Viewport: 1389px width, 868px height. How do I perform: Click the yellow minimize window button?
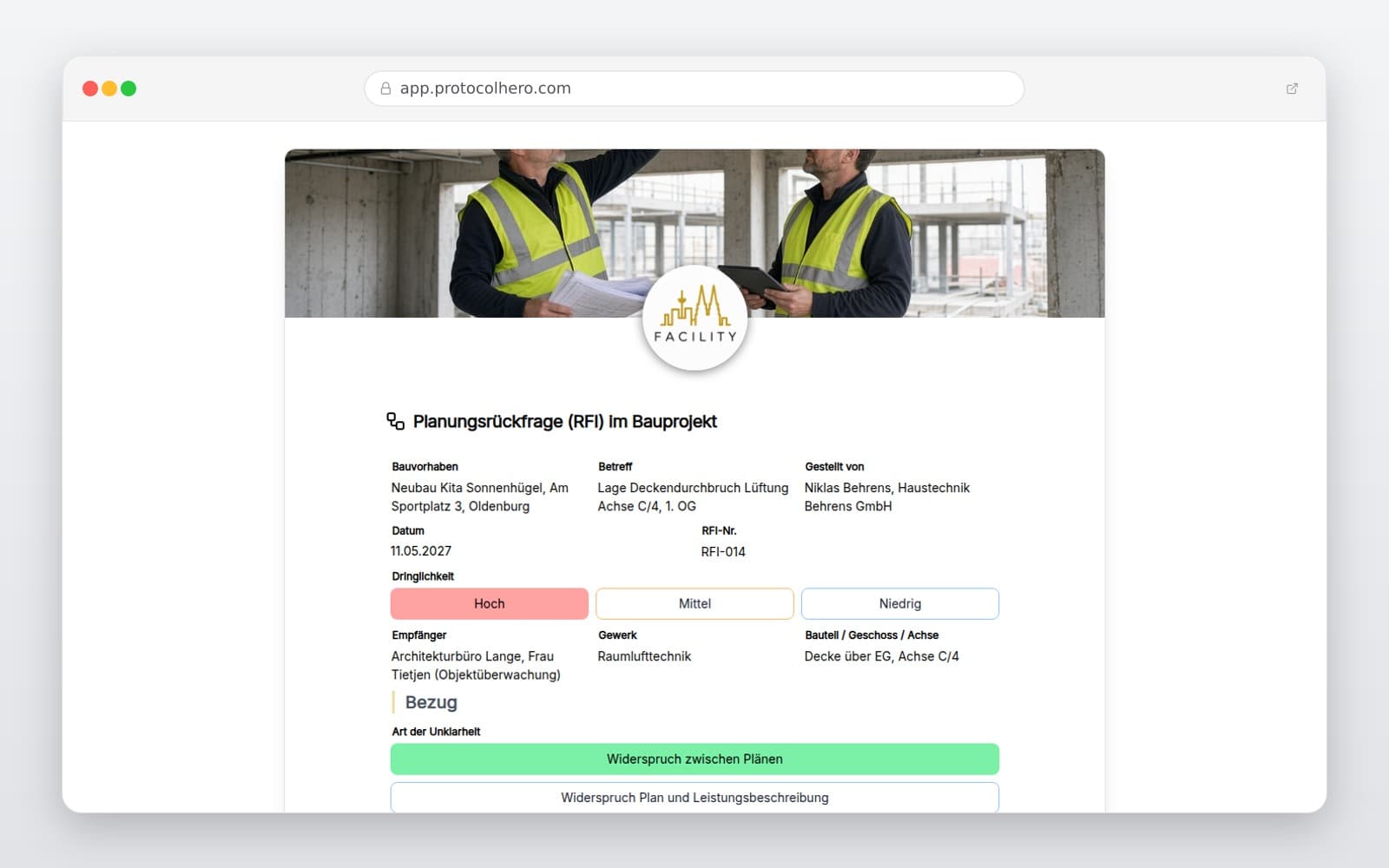(109, 89)
